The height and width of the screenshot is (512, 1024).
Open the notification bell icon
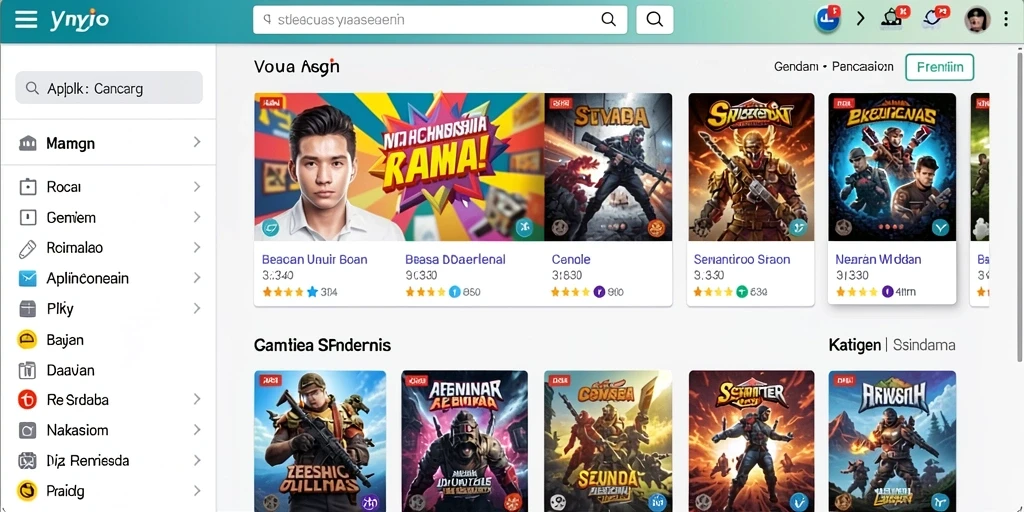892,18
